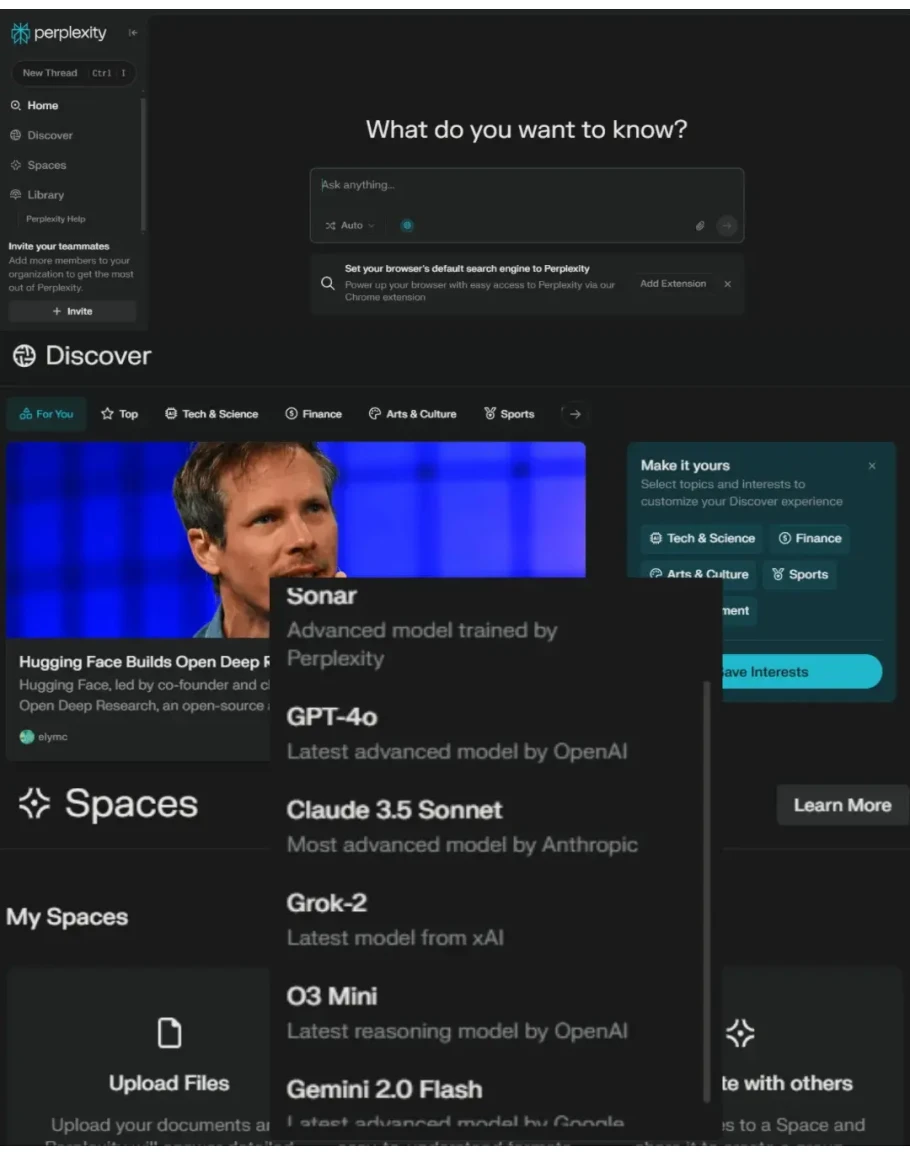Open Library from the sidebar

tap(45, 195)
